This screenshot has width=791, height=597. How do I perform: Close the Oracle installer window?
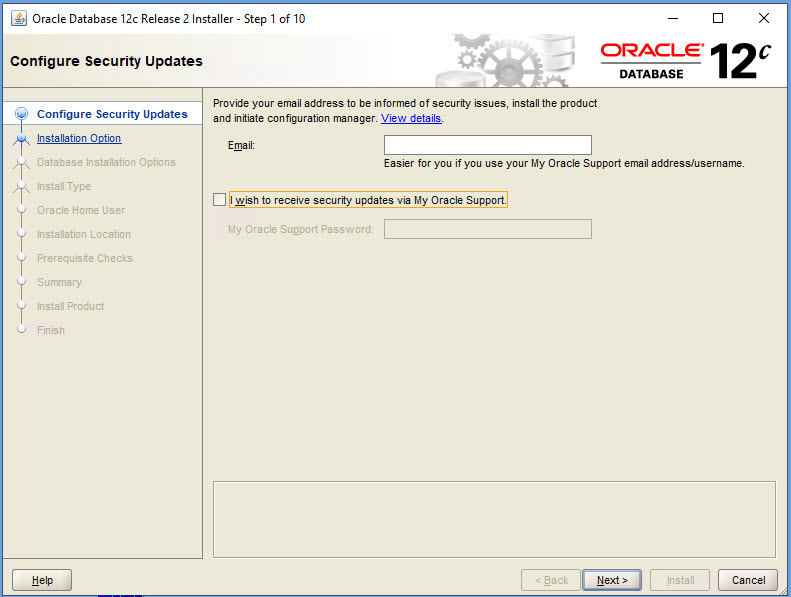click(x=764, y=19)
